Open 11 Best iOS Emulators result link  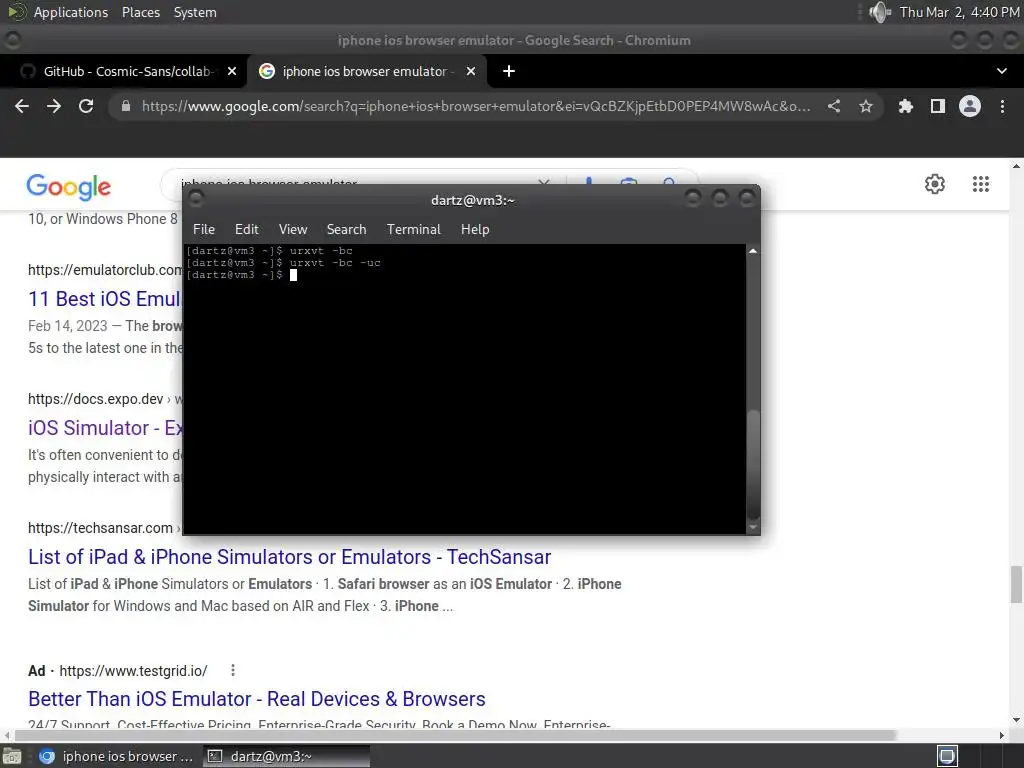(x=104, y=298)
